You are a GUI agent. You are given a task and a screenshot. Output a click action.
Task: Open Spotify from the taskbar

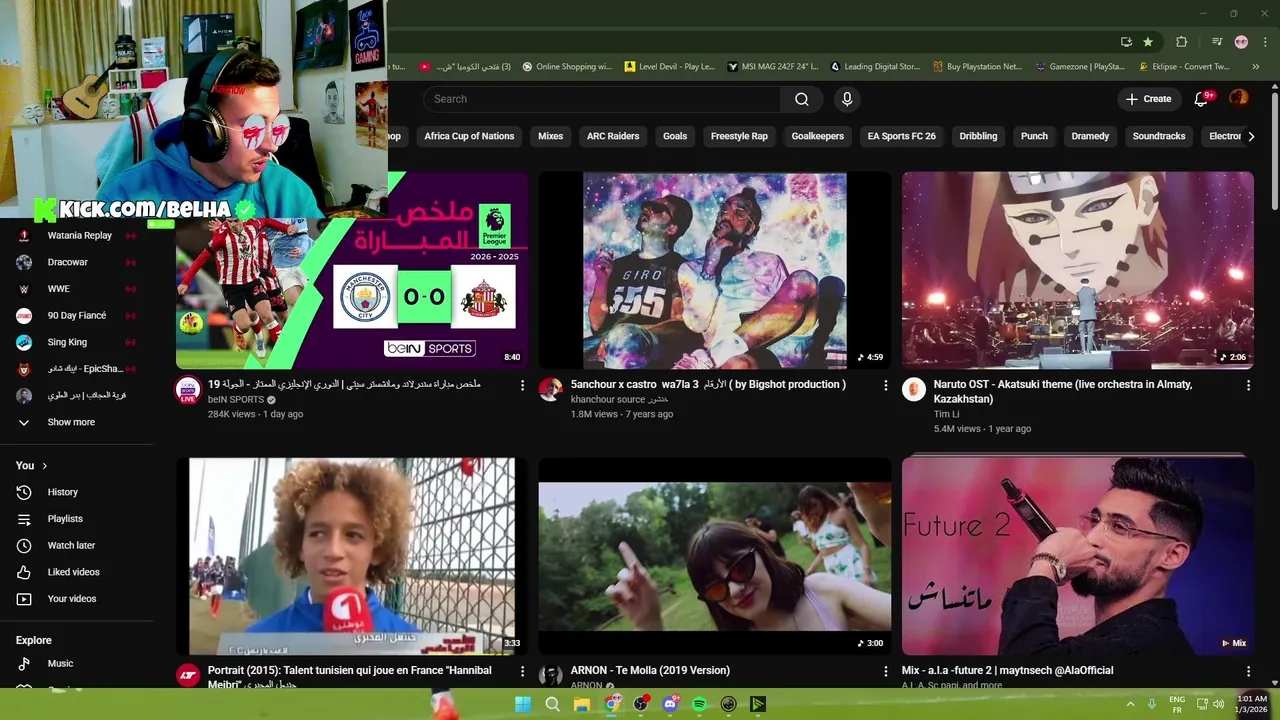tap(699, 704)
